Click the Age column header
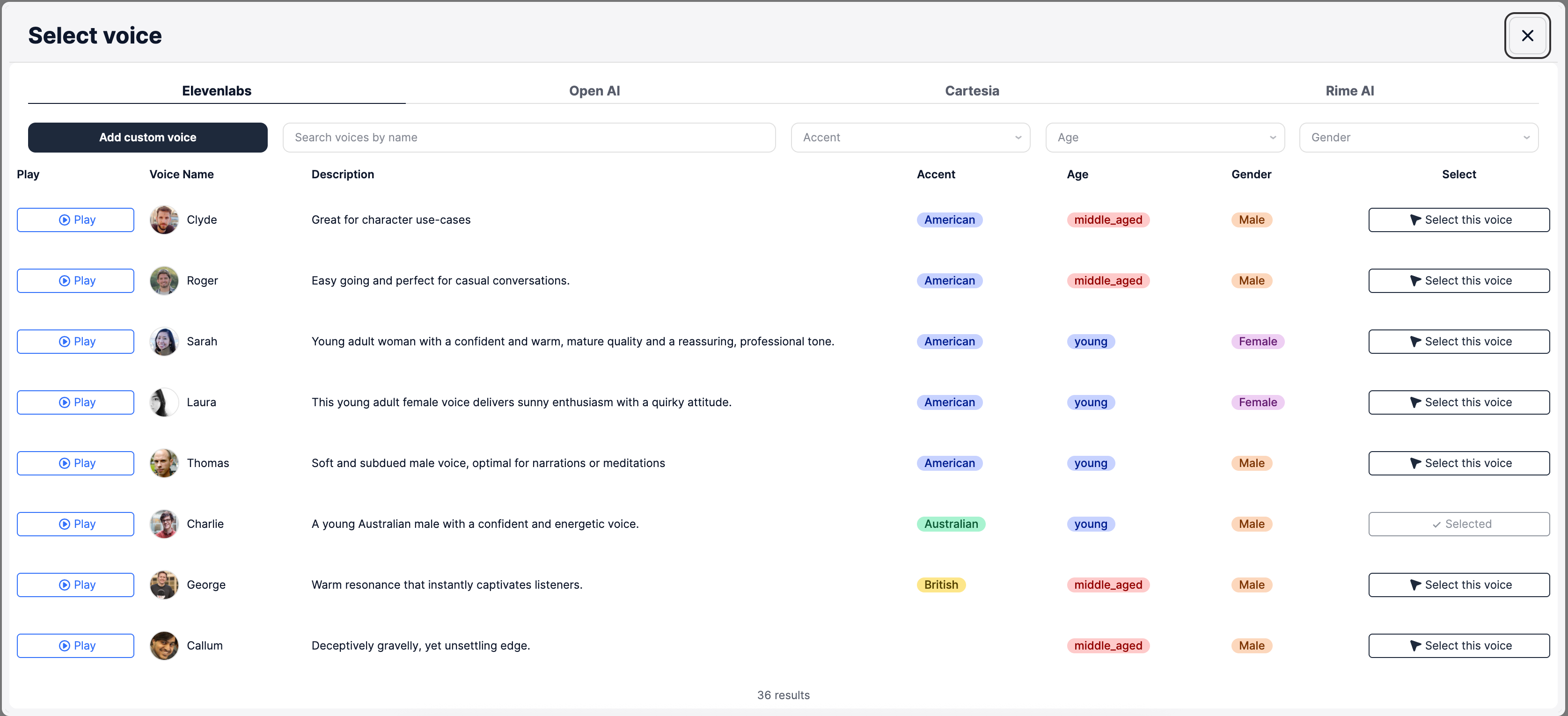This screenshot has width=1568, height=716. pos(1077,174)
